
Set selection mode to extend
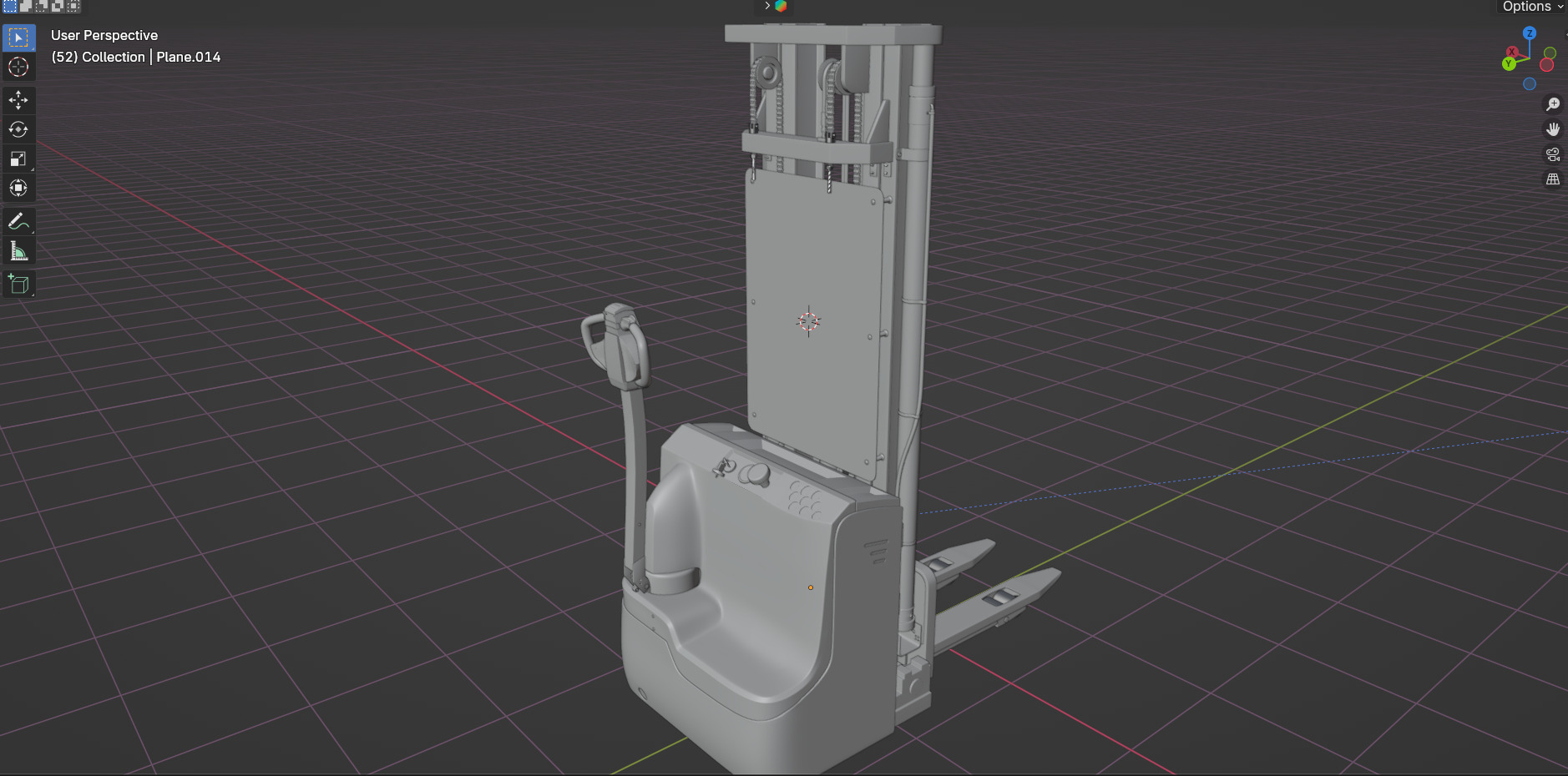26,6
